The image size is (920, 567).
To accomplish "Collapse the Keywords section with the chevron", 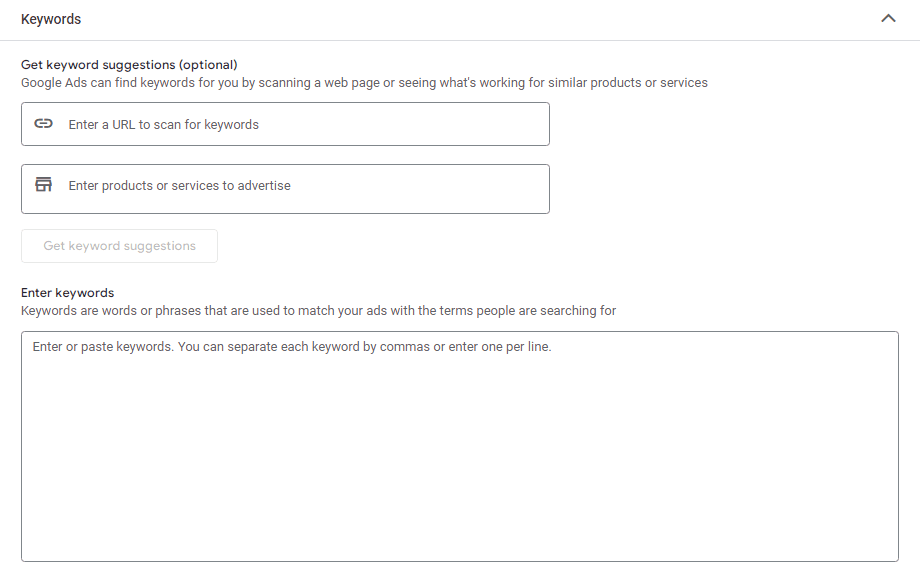I will pyautogui.click(x=888, y=19).
